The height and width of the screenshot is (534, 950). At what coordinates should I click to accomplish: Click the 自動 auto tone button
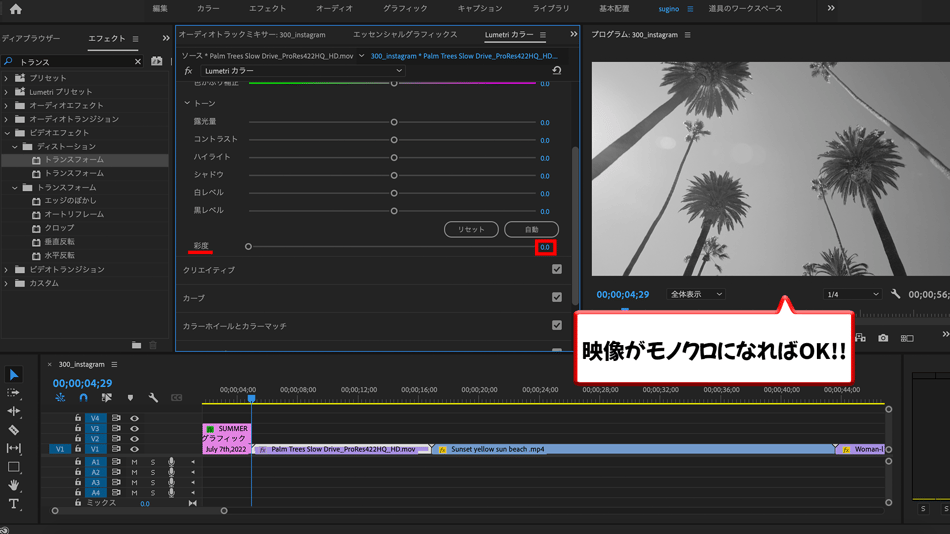pyautogui.click(x=531, y=229)
